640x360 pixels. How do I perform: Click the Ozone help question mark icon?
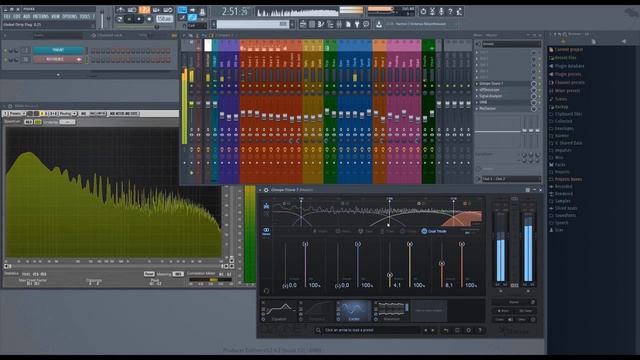[480, 330]
